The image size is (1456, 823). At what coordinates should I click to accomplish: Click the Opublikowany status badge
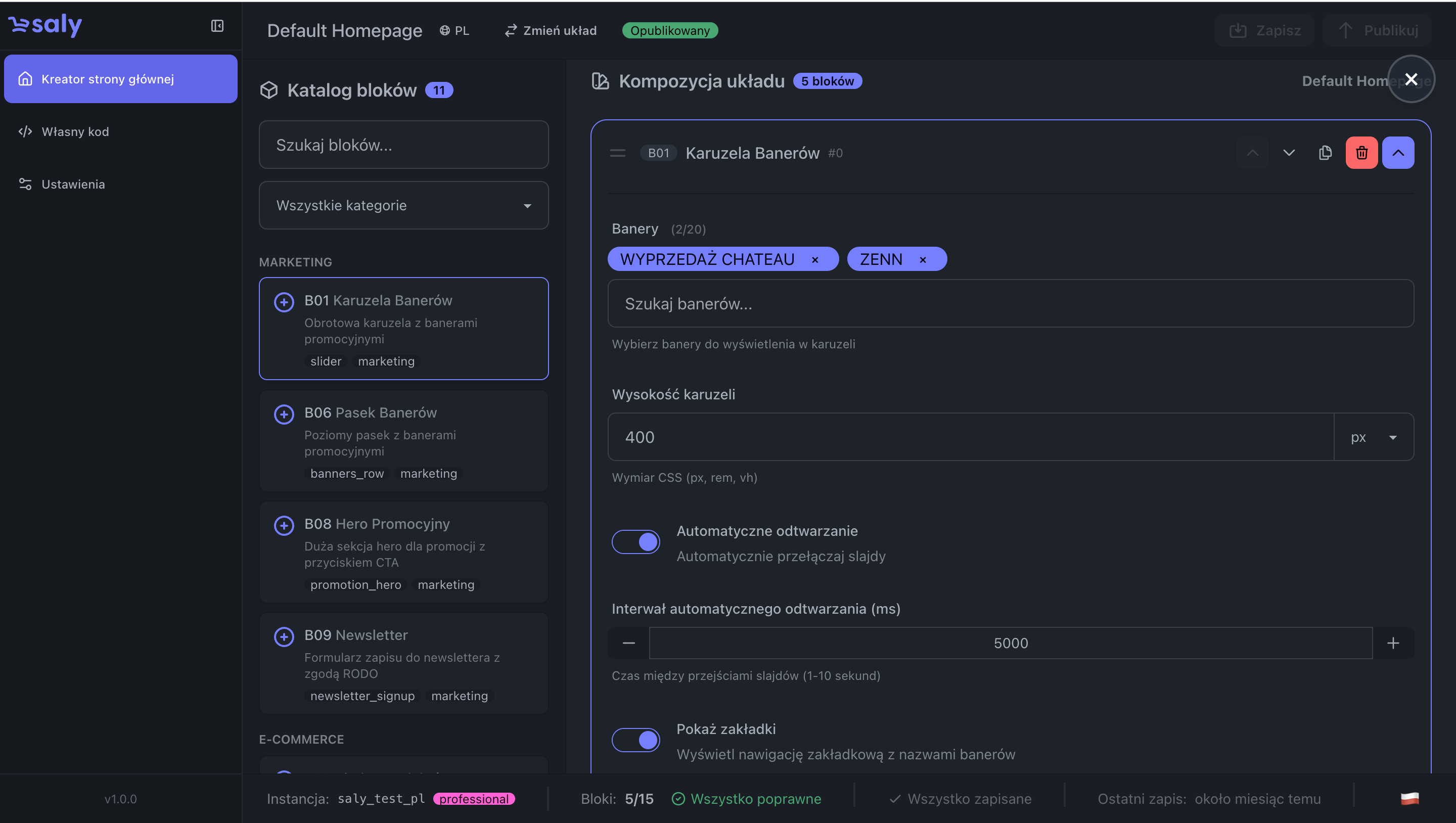670,30
